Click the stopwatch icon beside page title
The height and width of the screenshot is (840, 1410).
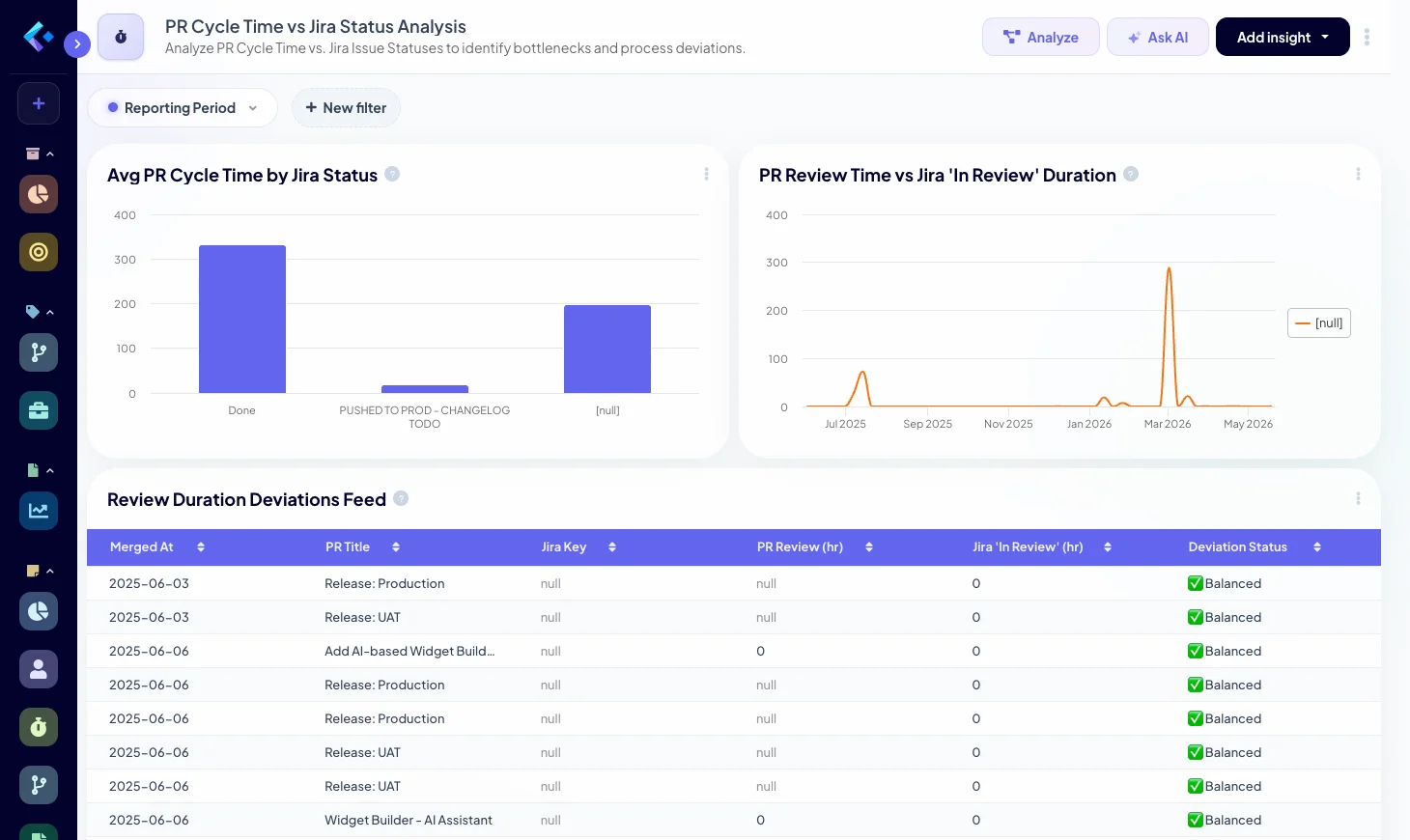[121, 37]
